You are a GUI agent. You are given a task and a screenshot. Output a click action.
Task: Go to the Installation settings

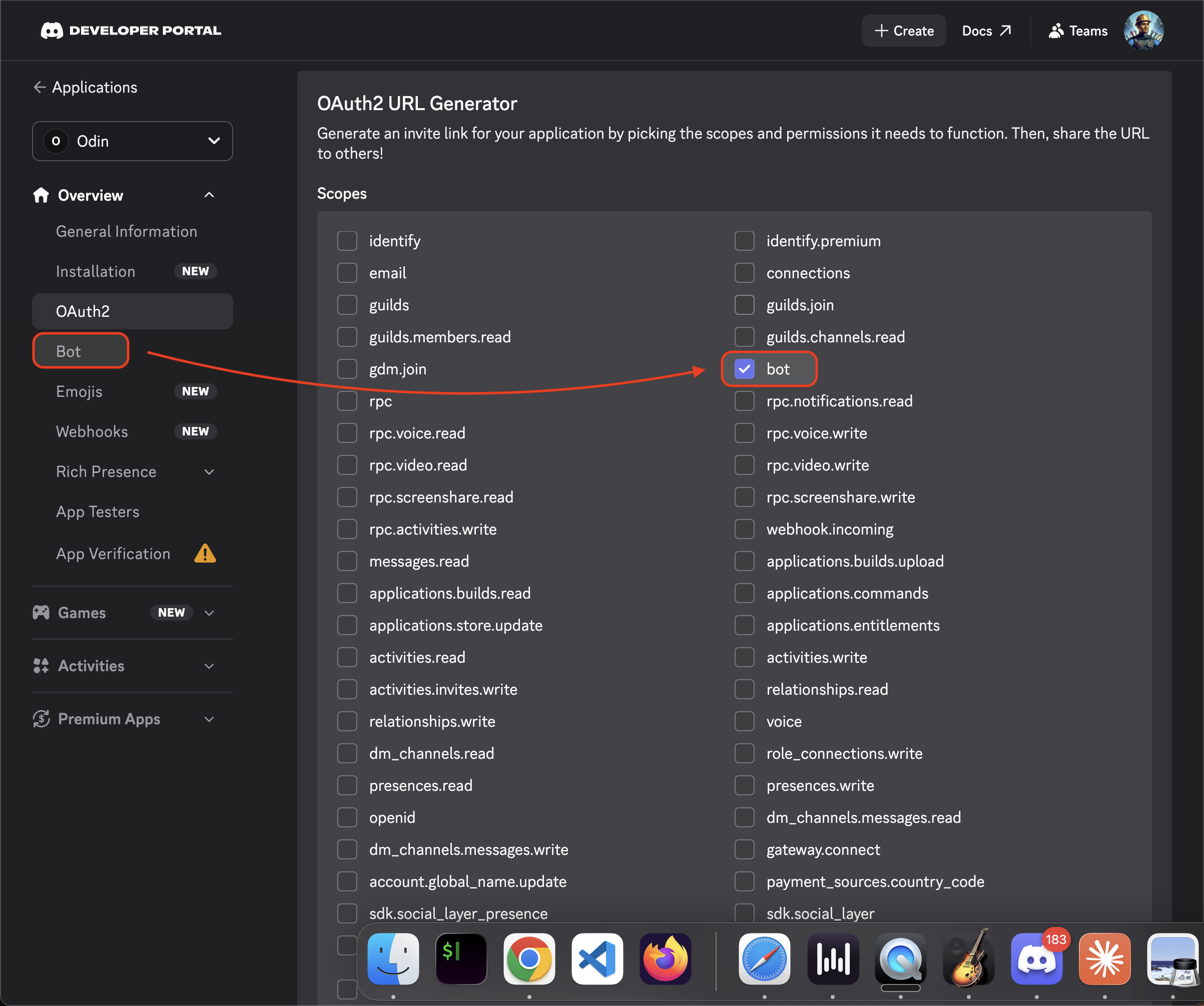[x=96, y=271]
